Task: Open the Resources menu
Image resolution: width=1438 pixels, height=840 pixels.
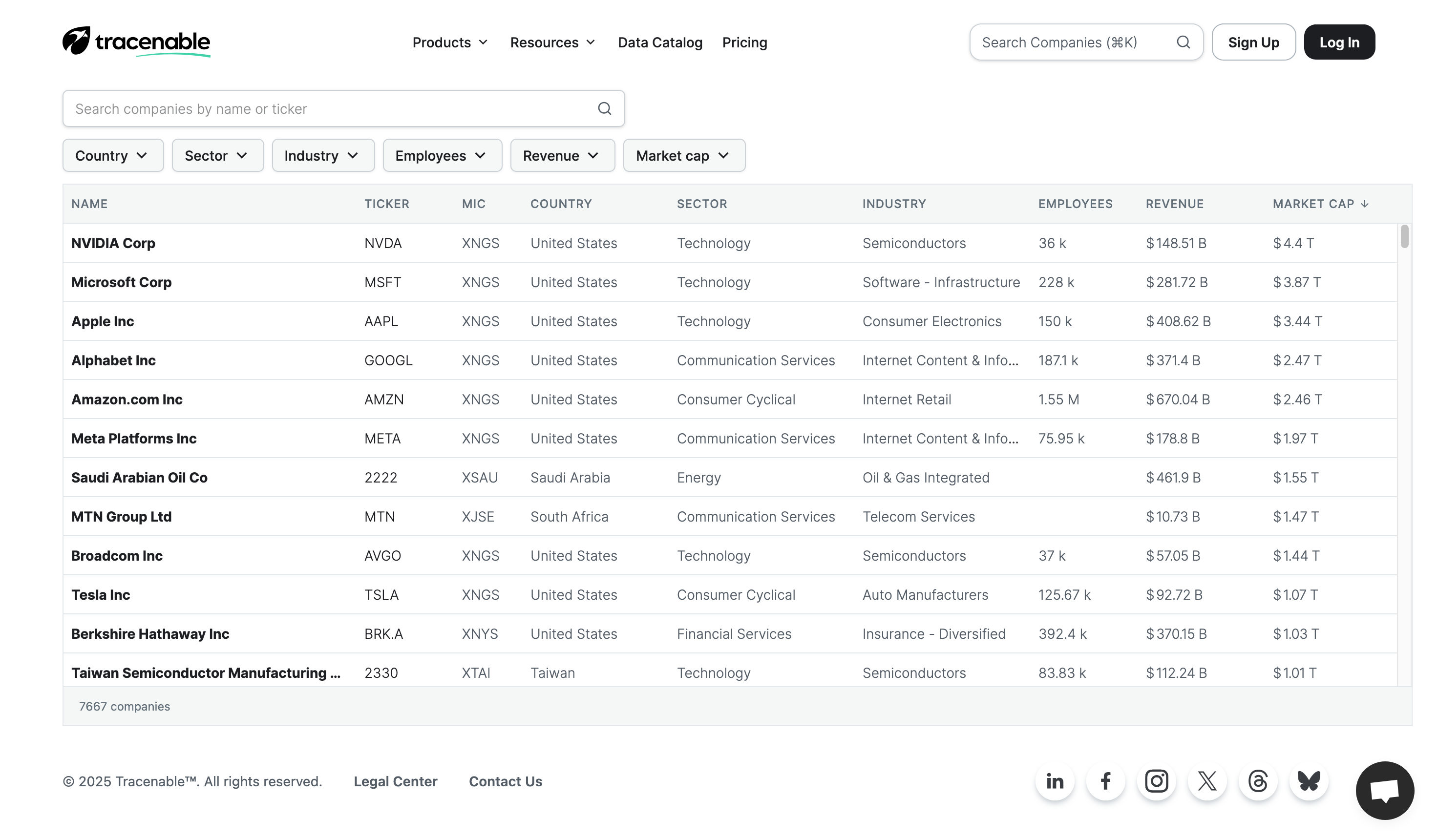Action: point(552,42)
